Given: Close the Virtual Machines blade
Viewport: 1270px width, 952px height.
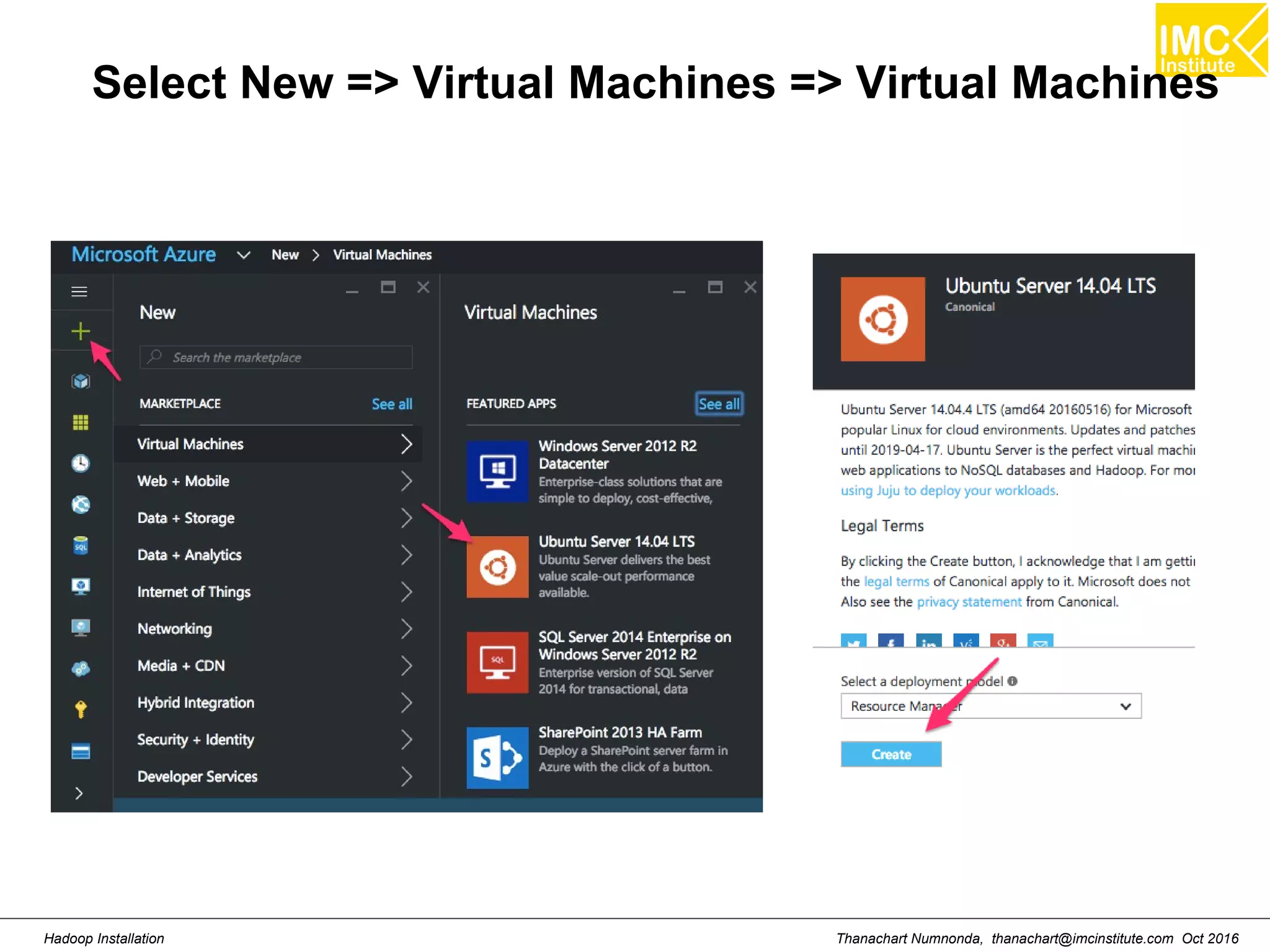Looking at the screenshot, I should click(x=750, y=287).
